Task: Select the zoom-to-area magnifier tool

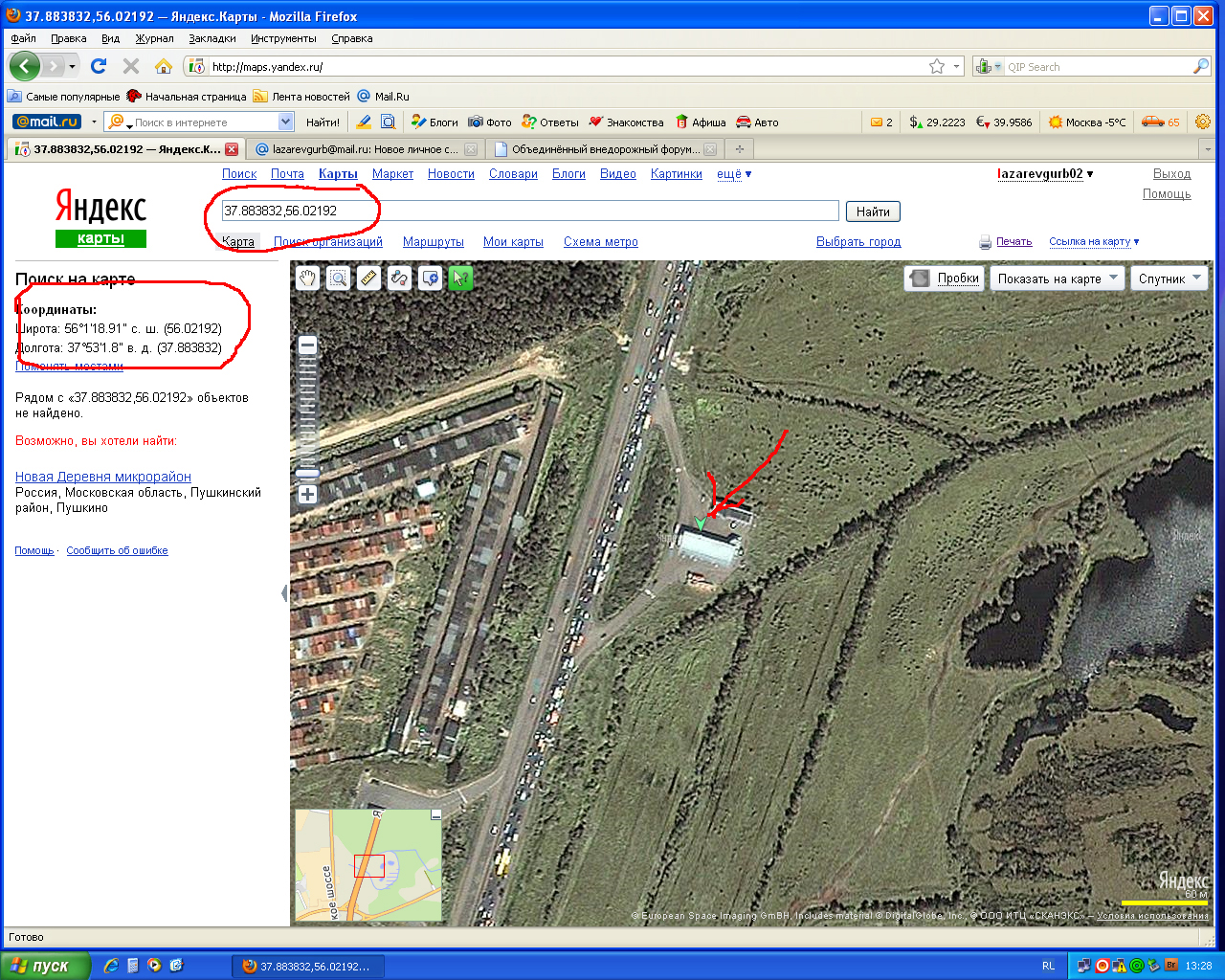Action: 338,278
